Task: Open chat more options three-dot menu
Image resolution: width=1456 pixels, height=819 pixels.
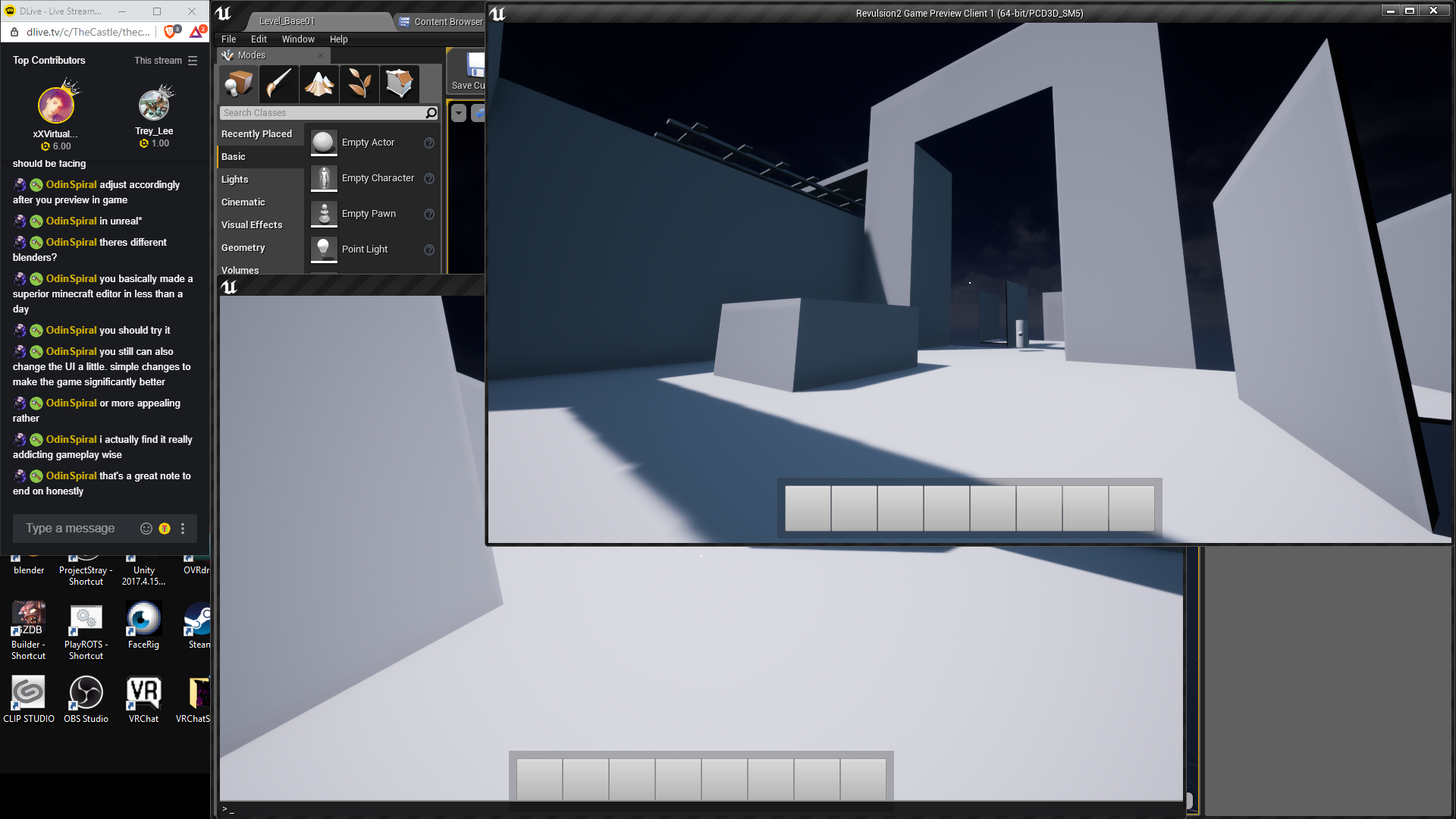Action: point(183,529)
